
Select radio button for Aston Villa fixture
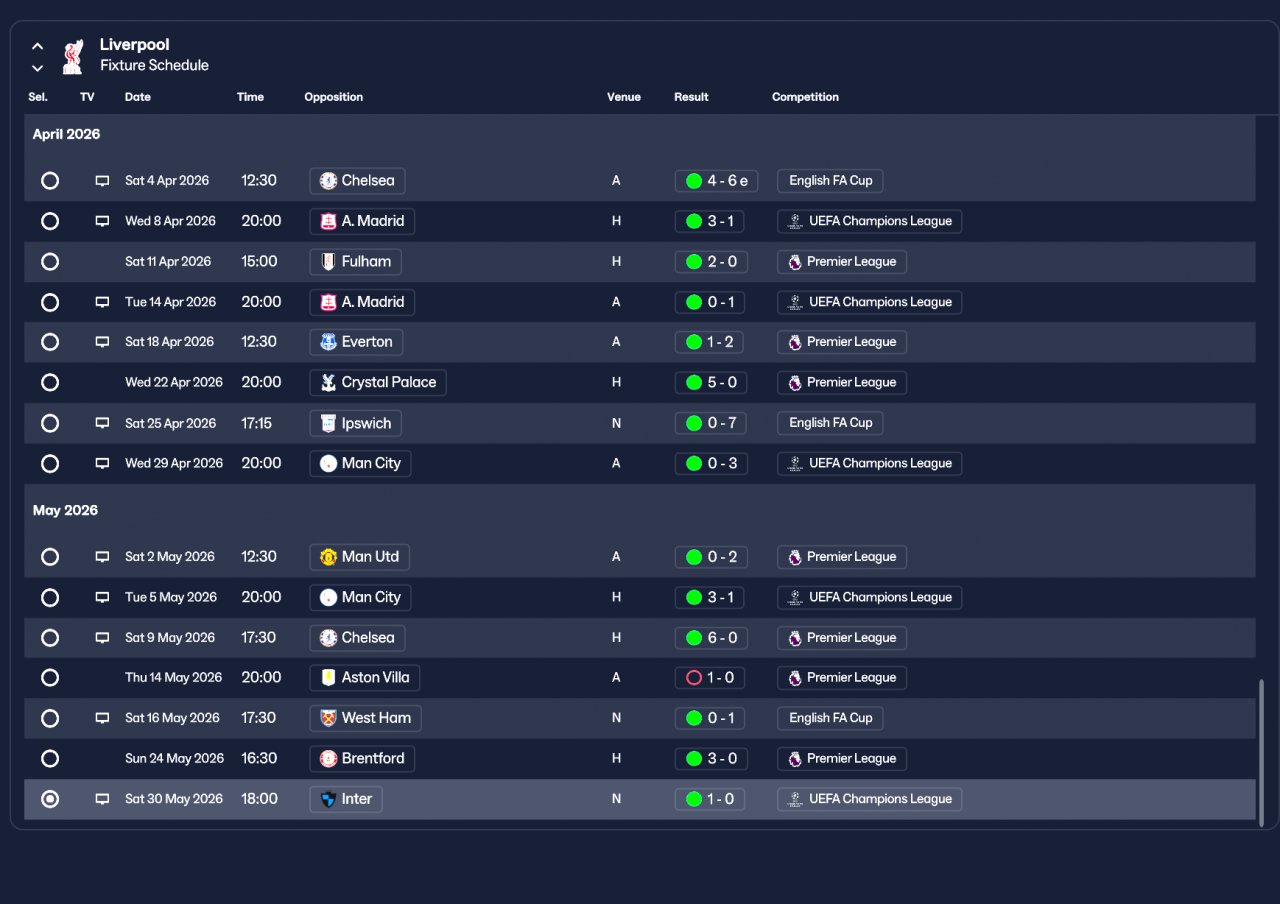coord(50,678)
